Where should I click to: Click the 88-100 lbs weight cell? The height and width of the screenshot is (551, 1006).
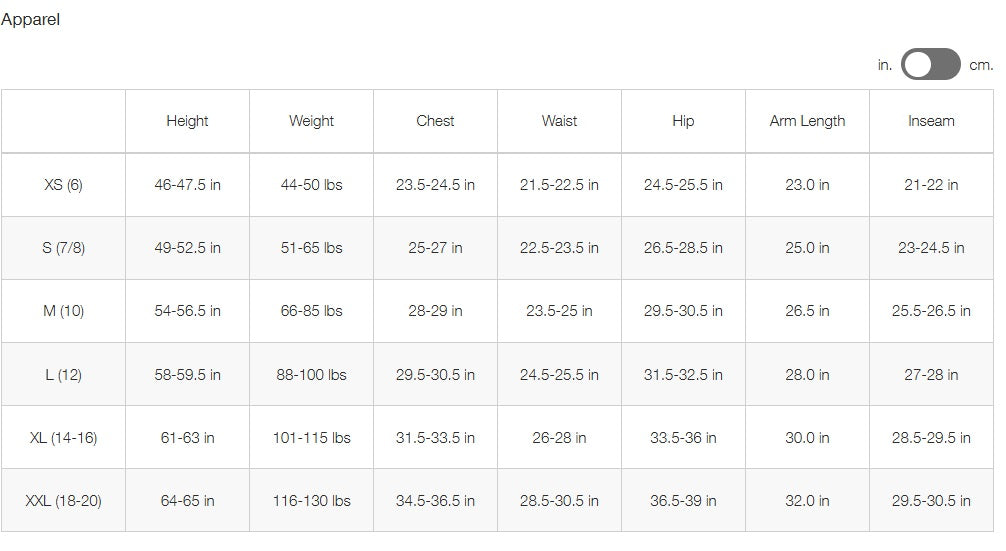pos(311,374)
